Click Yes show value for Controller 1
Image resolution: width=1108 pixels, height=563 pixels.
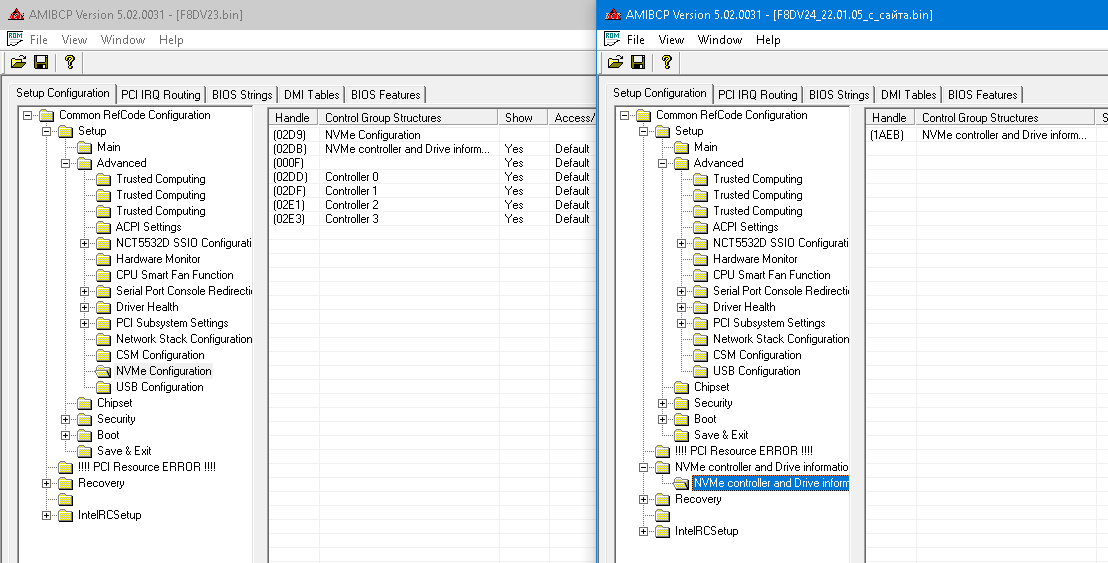[x=514, y=191]
